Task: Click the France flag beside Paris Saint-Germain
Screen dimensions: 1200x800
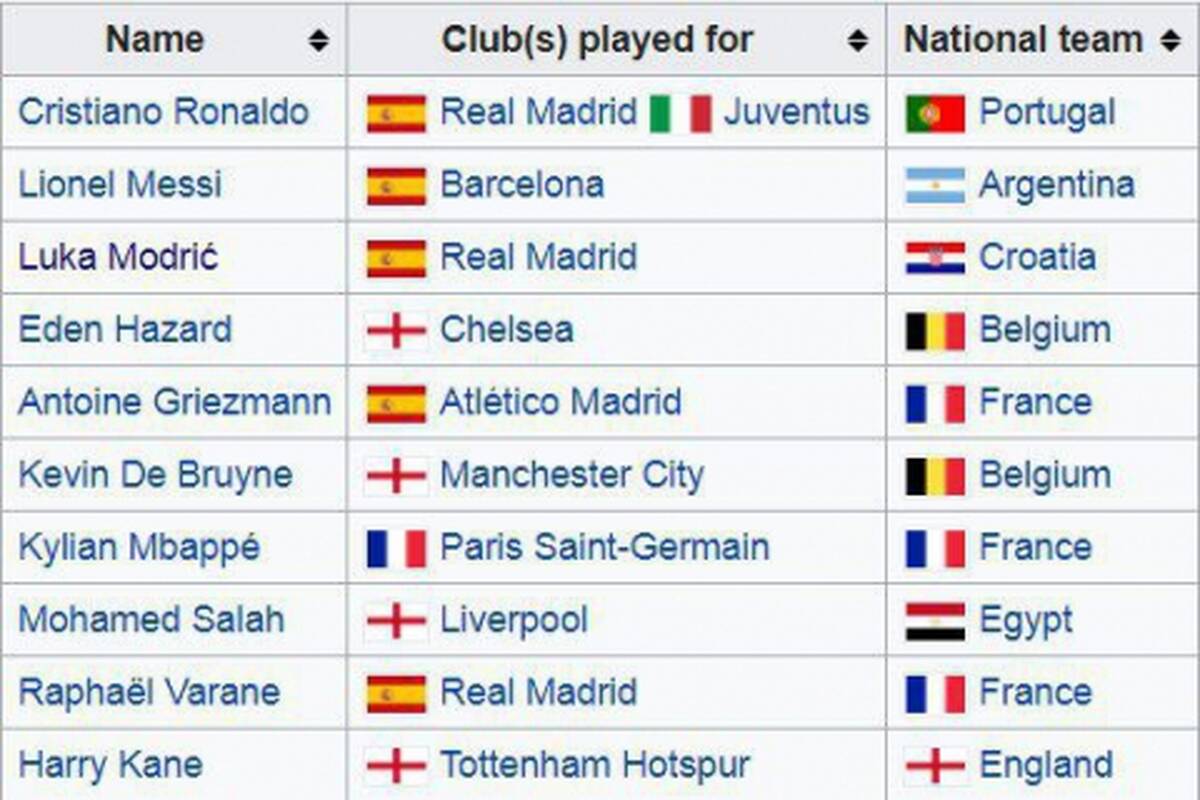Action: tap(396, 549)
